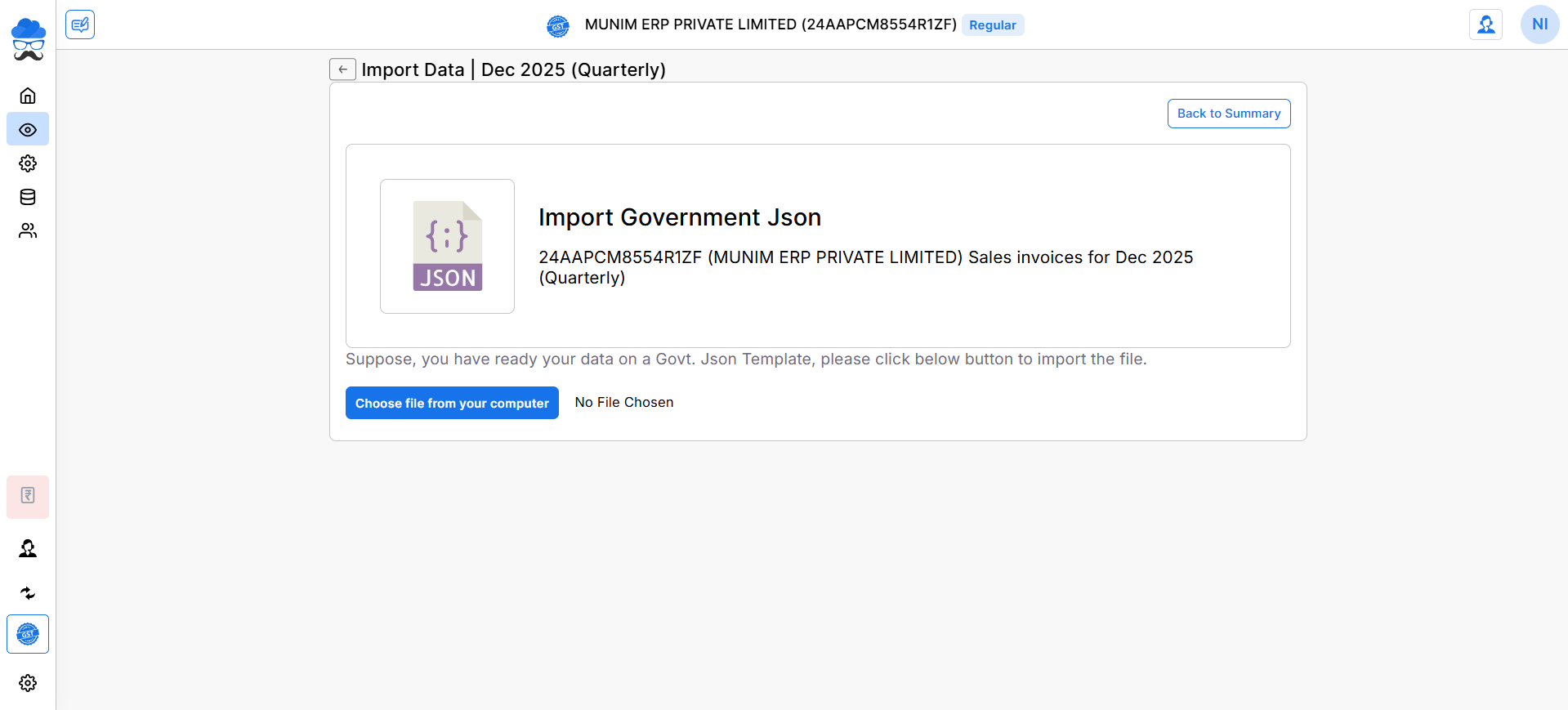Image resolution: width=1568 pixels, height=710 pixels.
Task: Open the database icon in the sidebar
Action: click(28, 197)
